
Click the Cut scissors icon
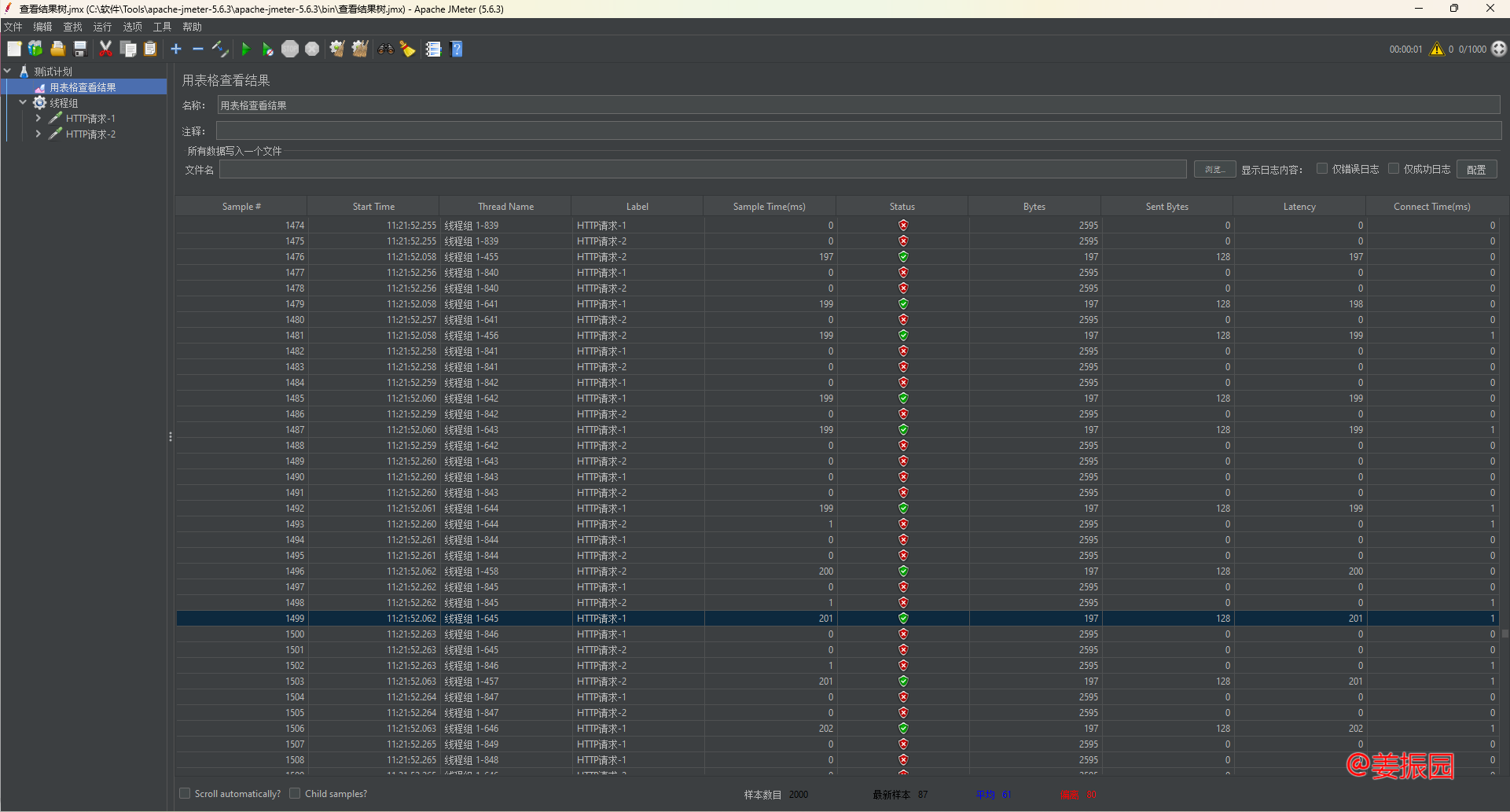pyautogui.click(x=105, y=49)
